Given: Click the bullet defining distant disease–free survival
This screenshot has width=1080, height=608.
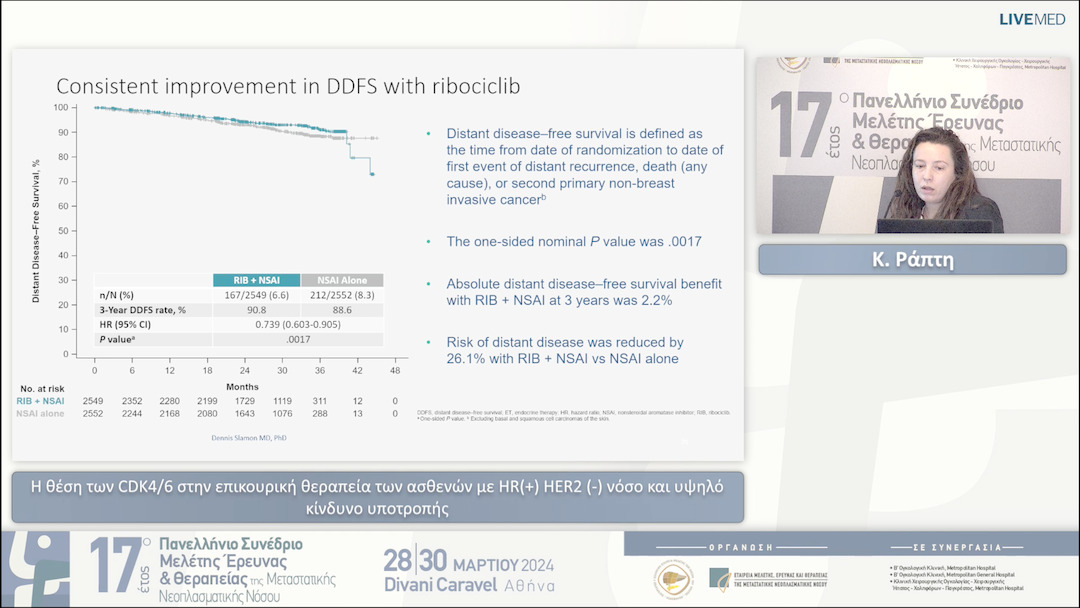Looking at the screenshot, I should pyautogui.click(x=585, y=167).
